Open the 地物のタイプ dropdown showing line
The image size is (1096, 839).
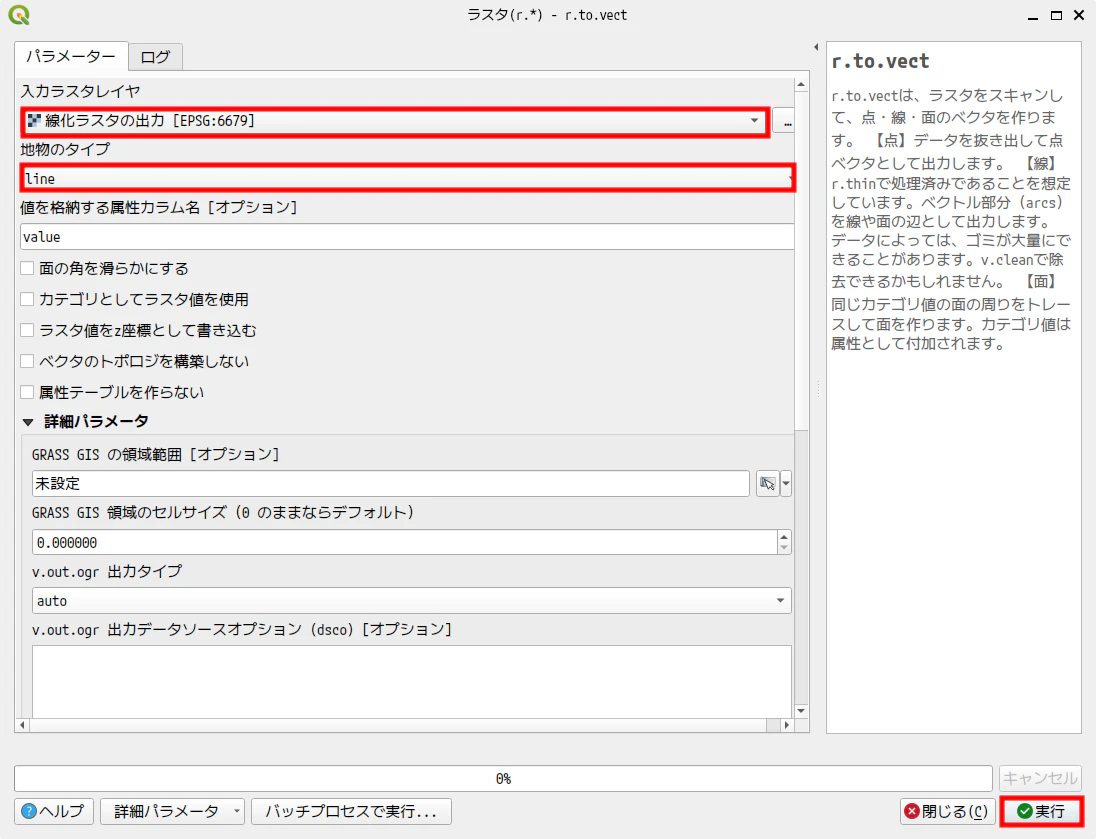click(408, 178)
